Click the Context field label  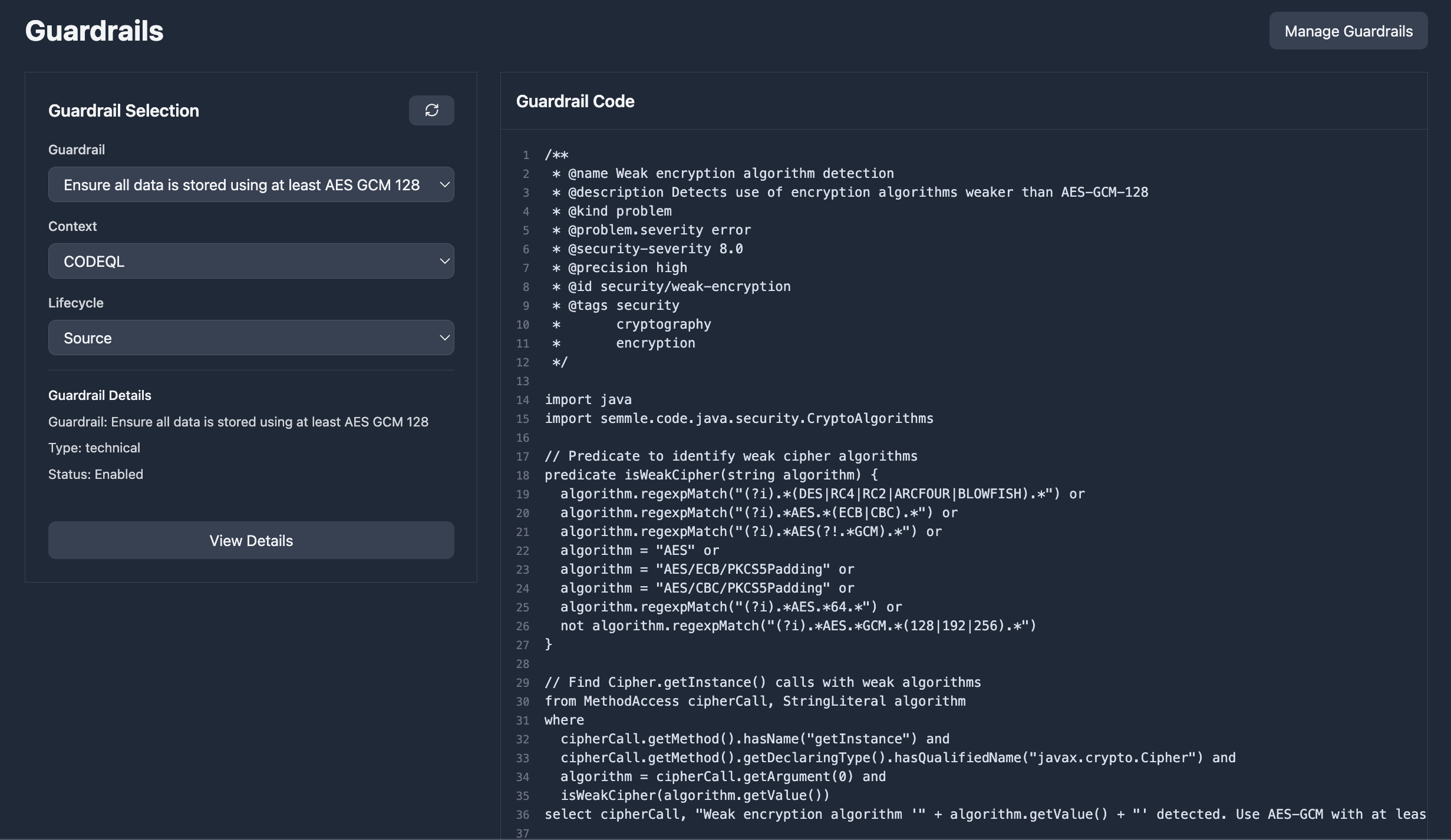pos(72,226)
